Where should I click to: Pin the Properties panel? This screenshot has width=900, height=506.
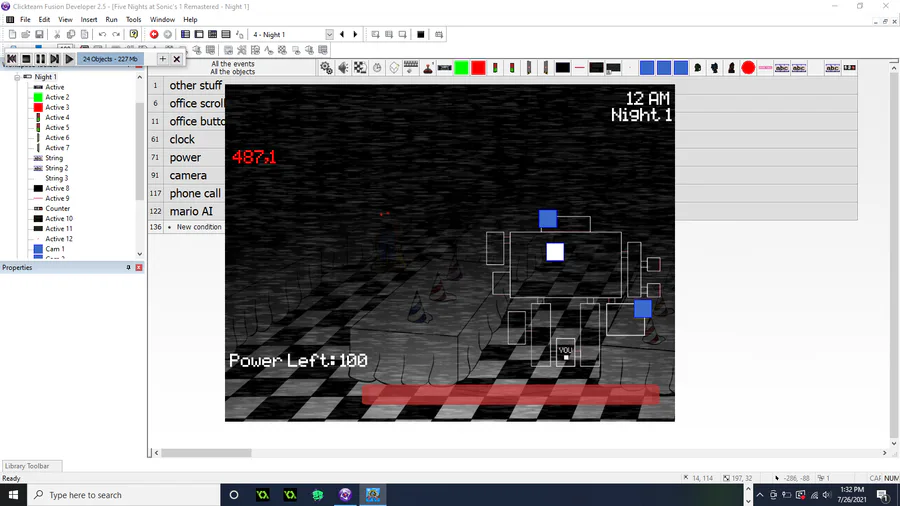pos(128,268)
